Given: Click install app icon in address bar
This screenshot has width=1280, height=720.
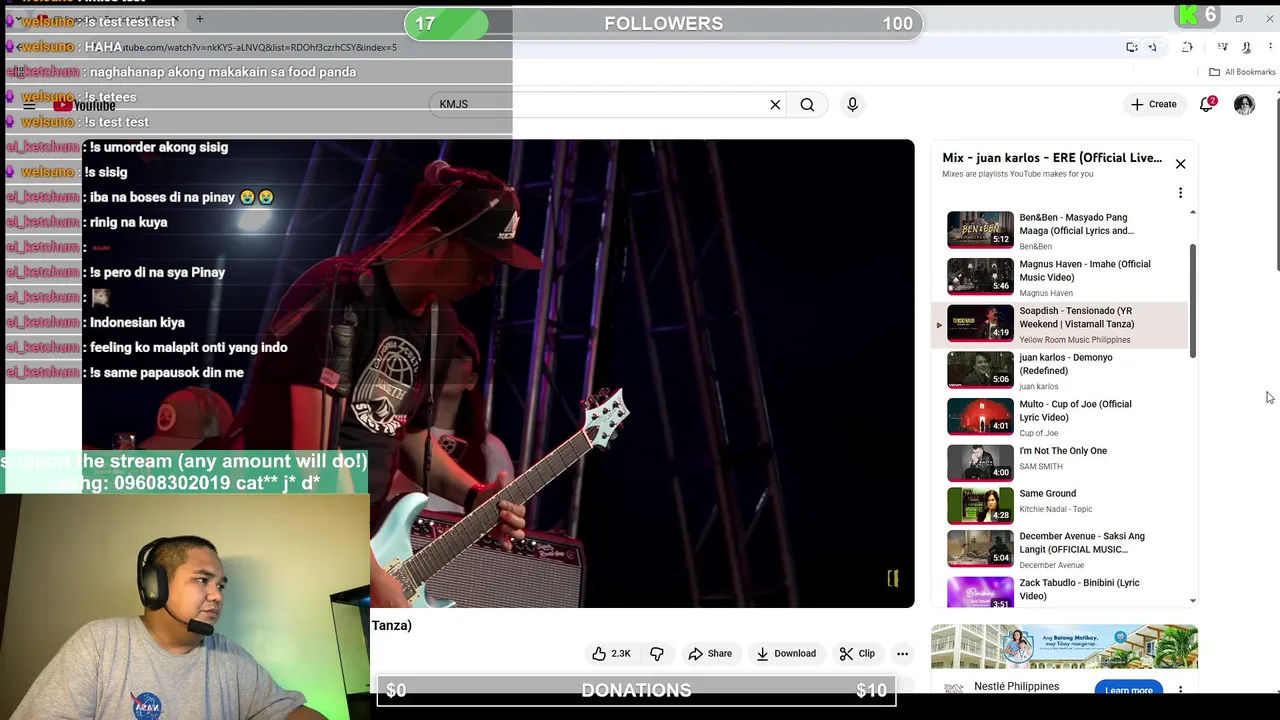Looking at the screenshot, I should [x=1132, y=47].
